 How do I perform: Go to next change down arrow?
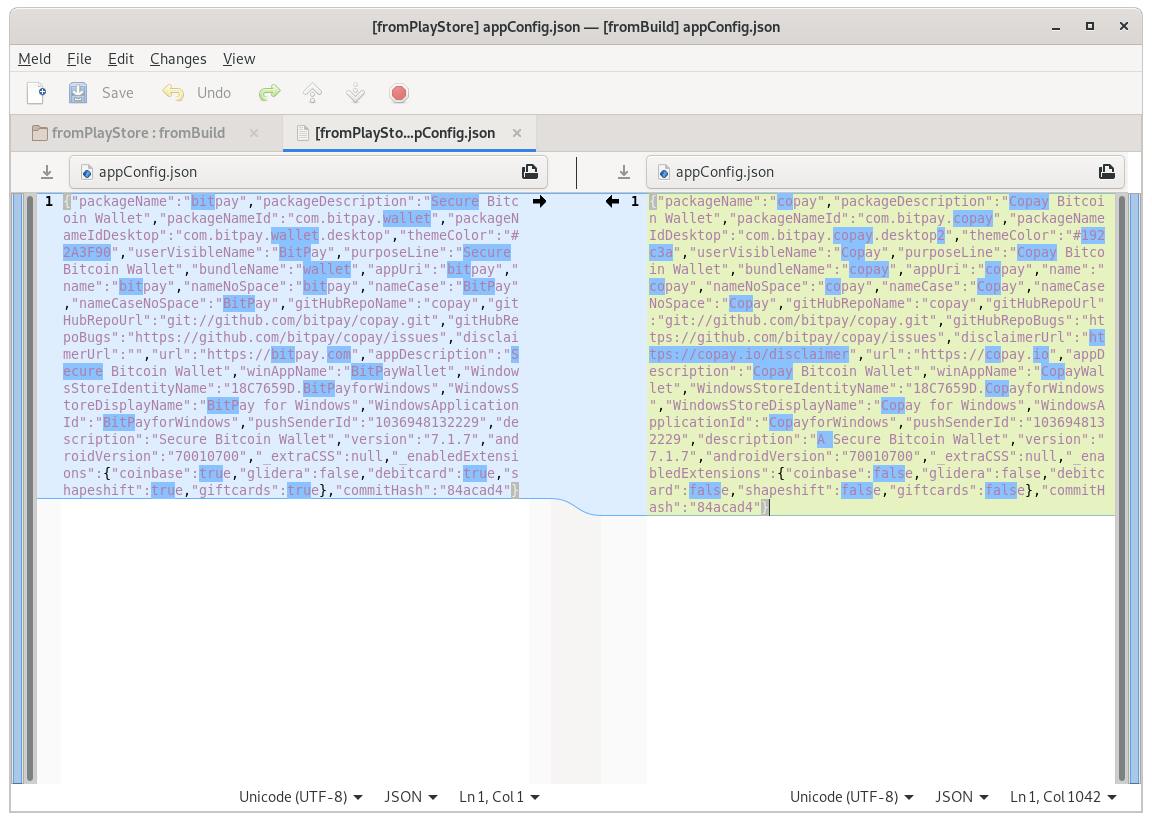click(355, 93)
